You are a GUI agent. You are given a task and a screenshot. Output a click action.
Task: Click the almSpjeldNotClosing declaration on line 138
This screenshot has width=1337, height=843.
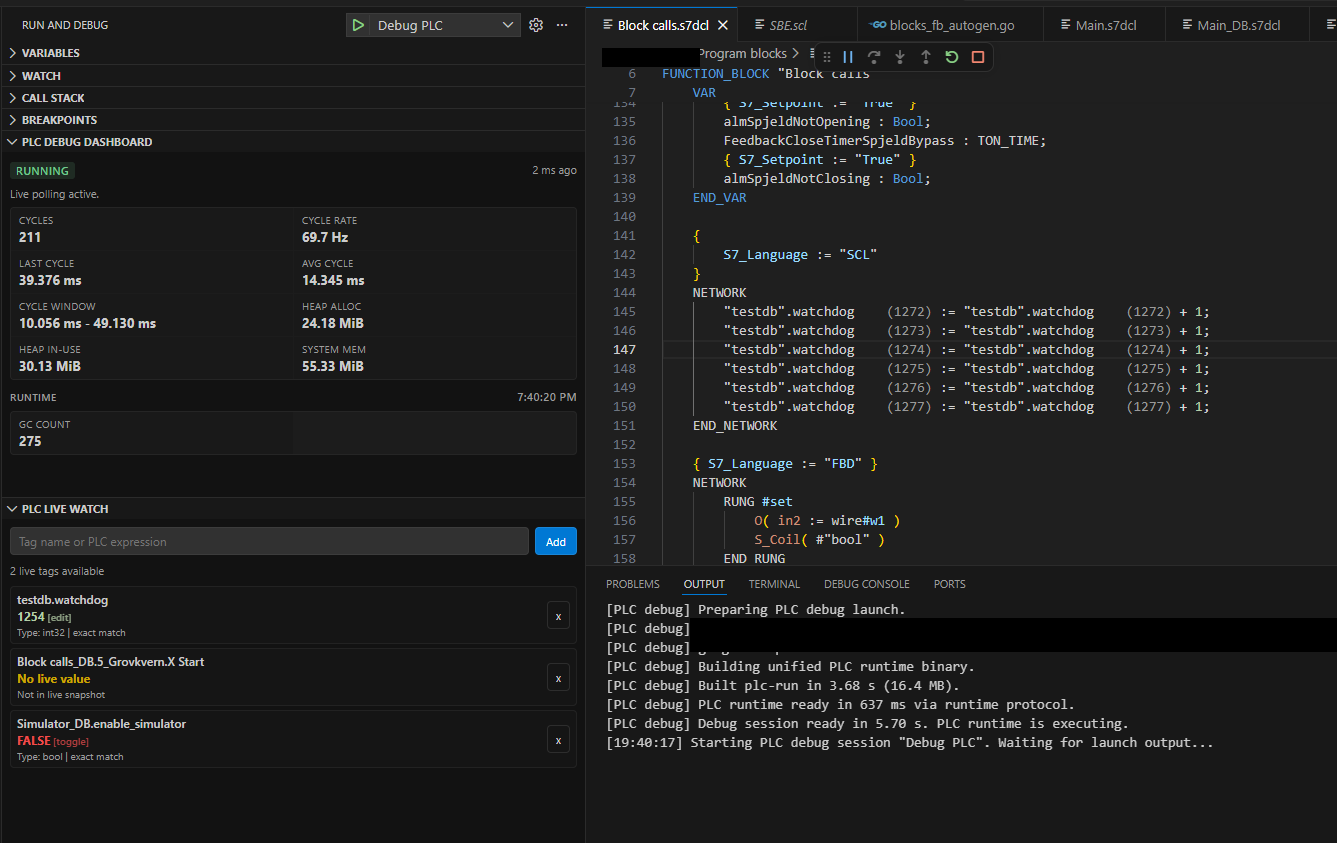(x=828, y=179)
